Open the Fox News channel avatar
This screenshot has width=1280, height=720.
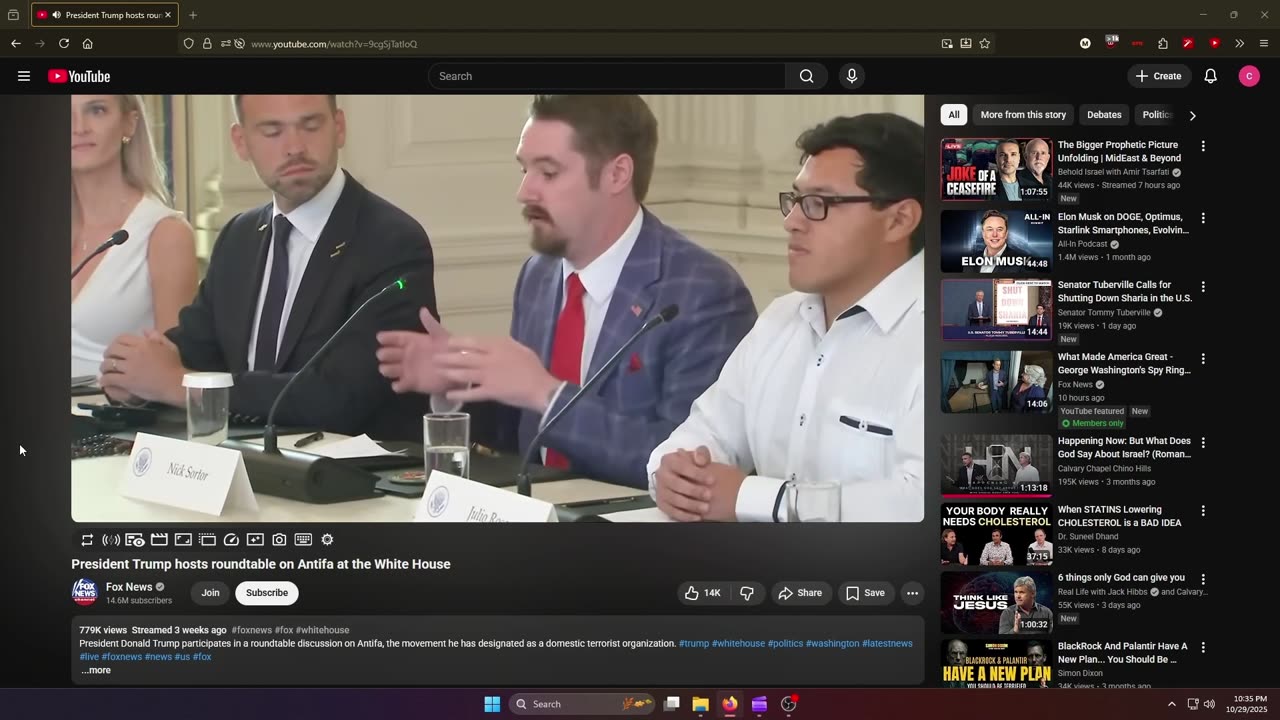point(84,592)
